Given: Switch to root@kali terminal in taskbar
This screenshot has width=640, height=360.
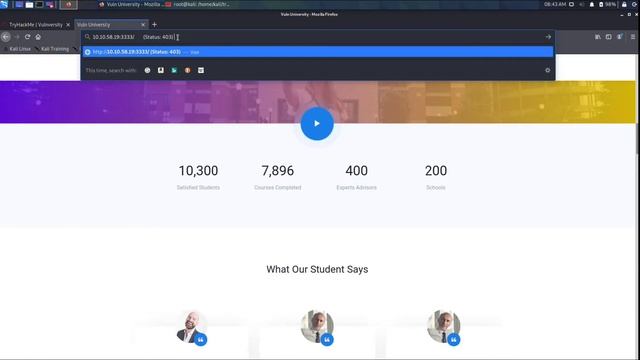Looking at the screenshot, I should tap(198, 4).
